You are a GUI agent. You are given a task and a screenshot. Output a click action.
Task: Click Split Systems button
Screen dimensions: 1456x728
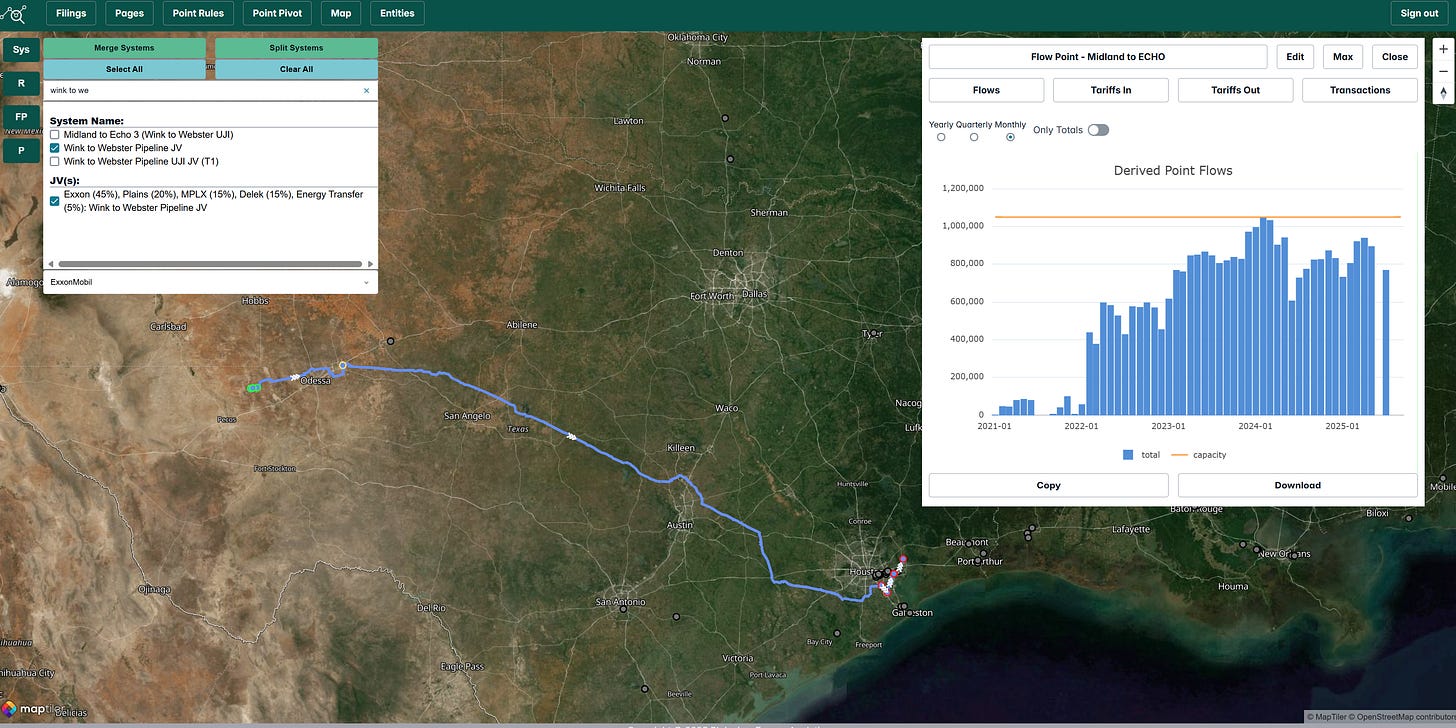(297, 48)
